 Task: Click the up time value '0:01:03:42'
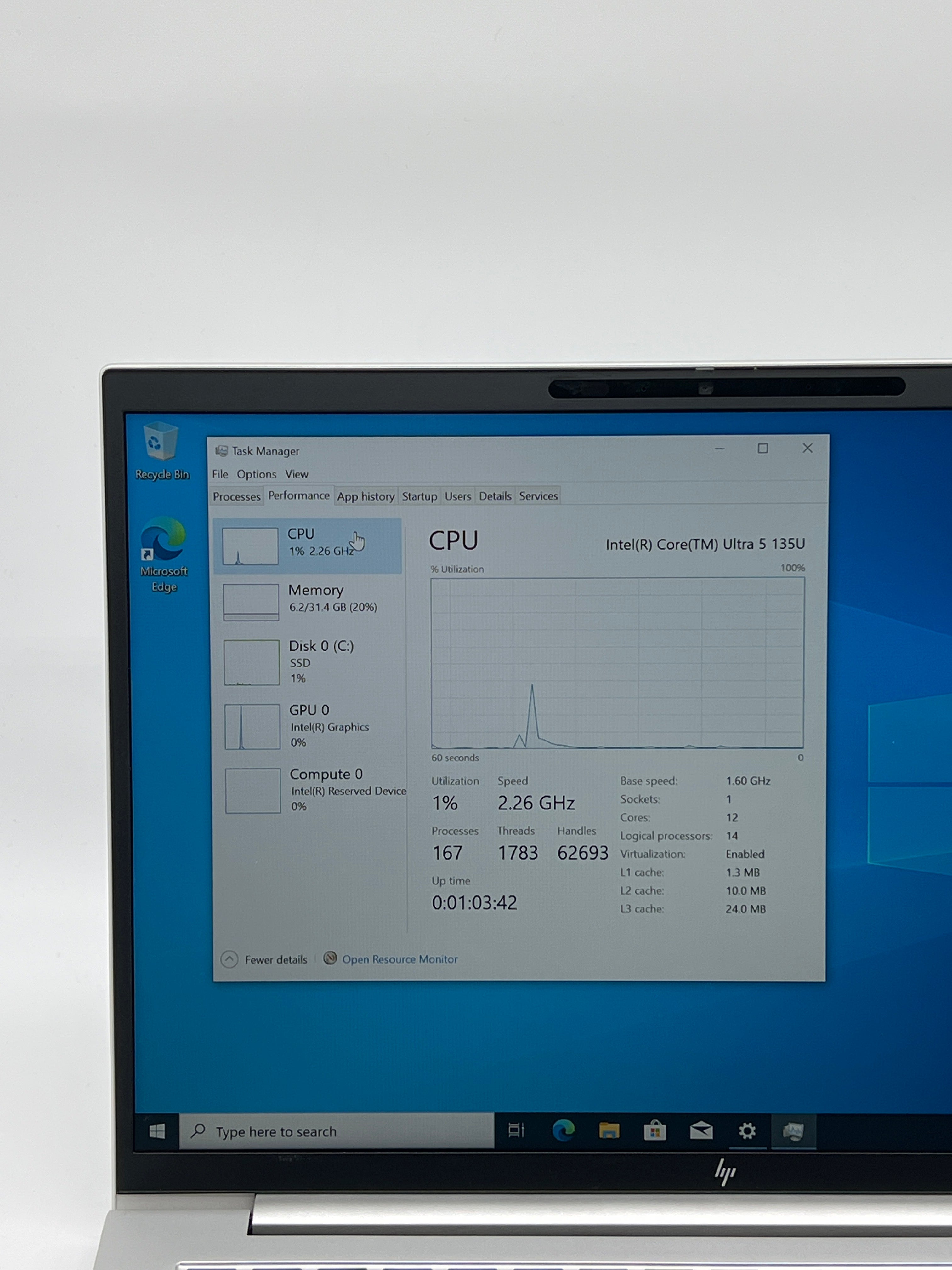click(474, 902)
